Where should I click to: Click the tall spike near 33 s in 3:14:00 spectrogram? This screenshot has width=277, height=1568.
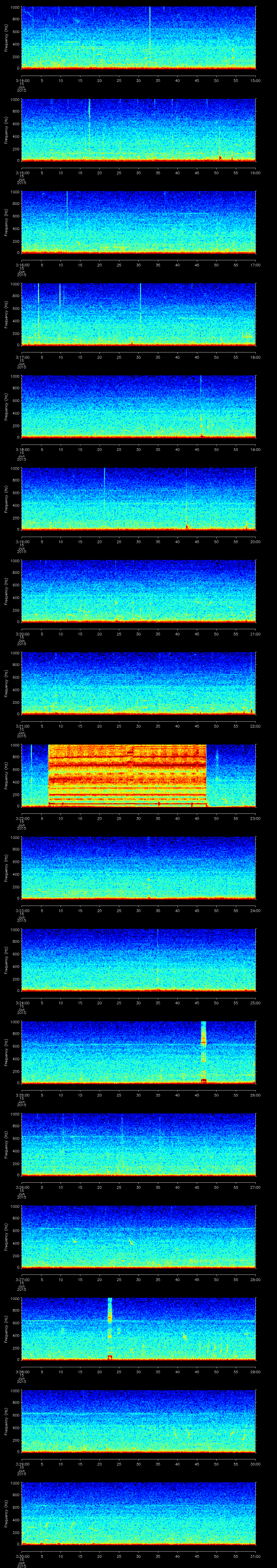tap(150, 36)
